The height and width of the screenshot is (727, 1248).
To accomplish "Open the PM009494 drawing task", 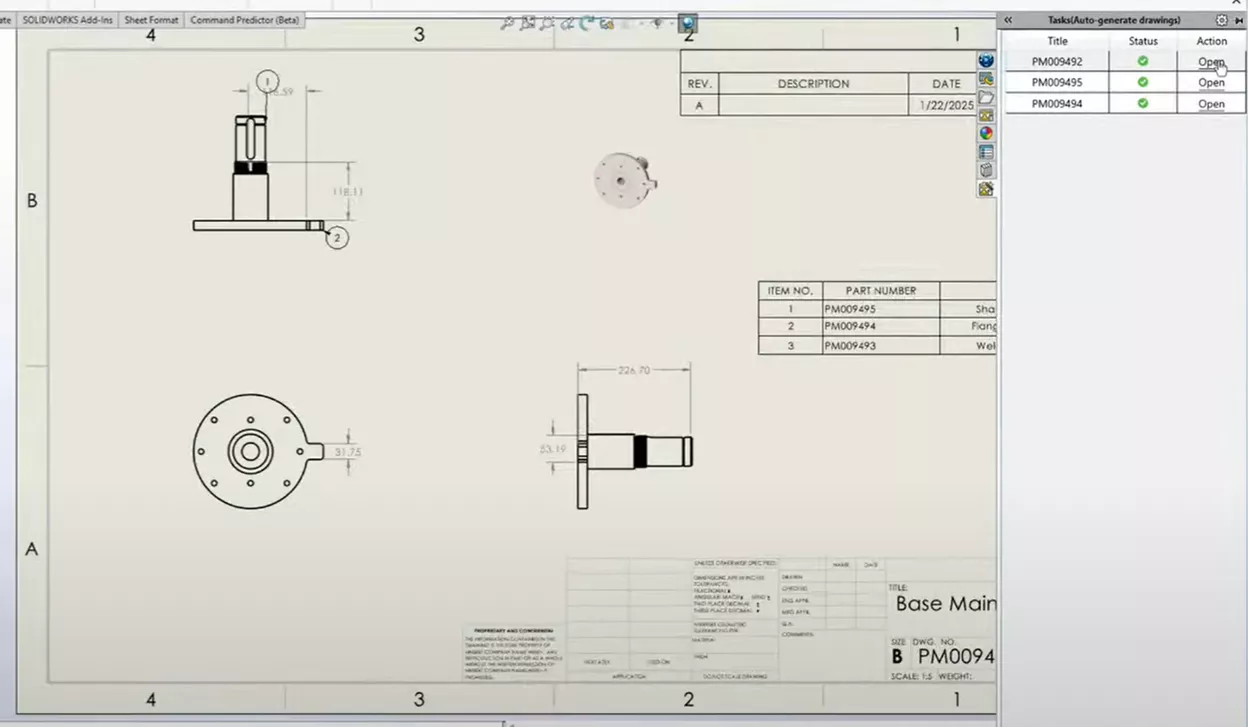I will 1211,104.
